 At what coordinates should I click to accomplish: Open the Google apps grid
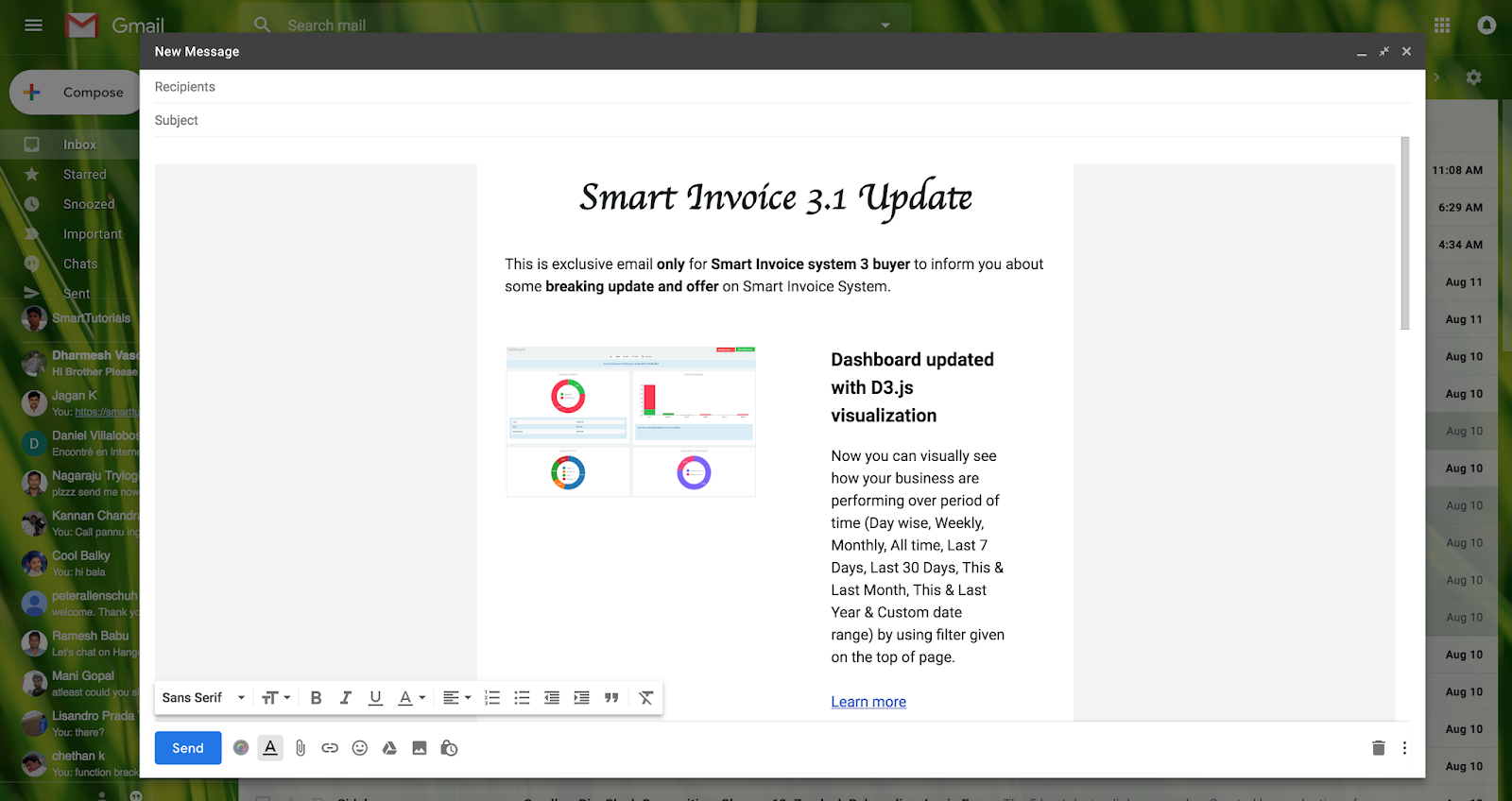click(1442, 26)
